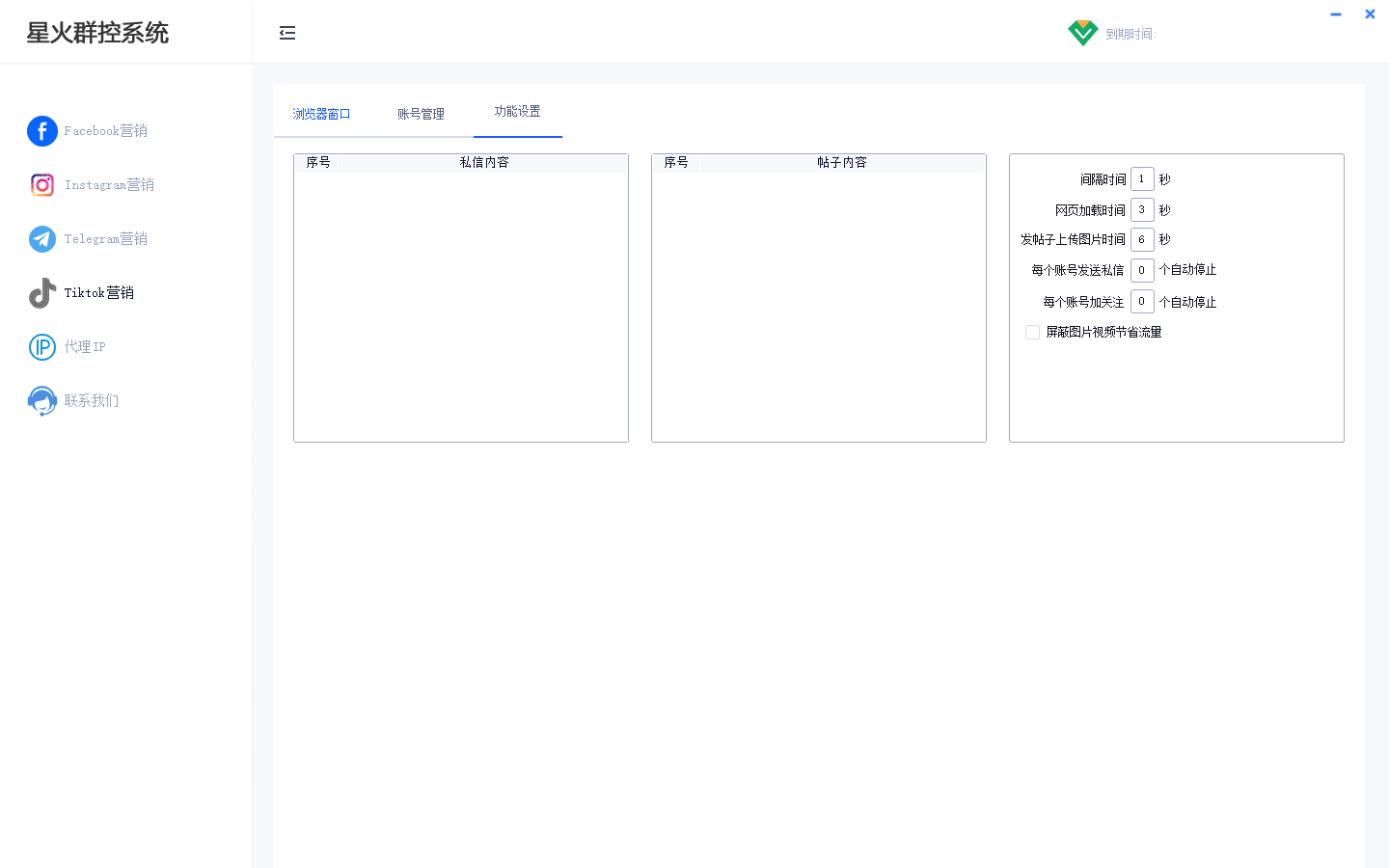Minimize the application window
The image size is (1389, 868).
click(x=1336, y=14)
